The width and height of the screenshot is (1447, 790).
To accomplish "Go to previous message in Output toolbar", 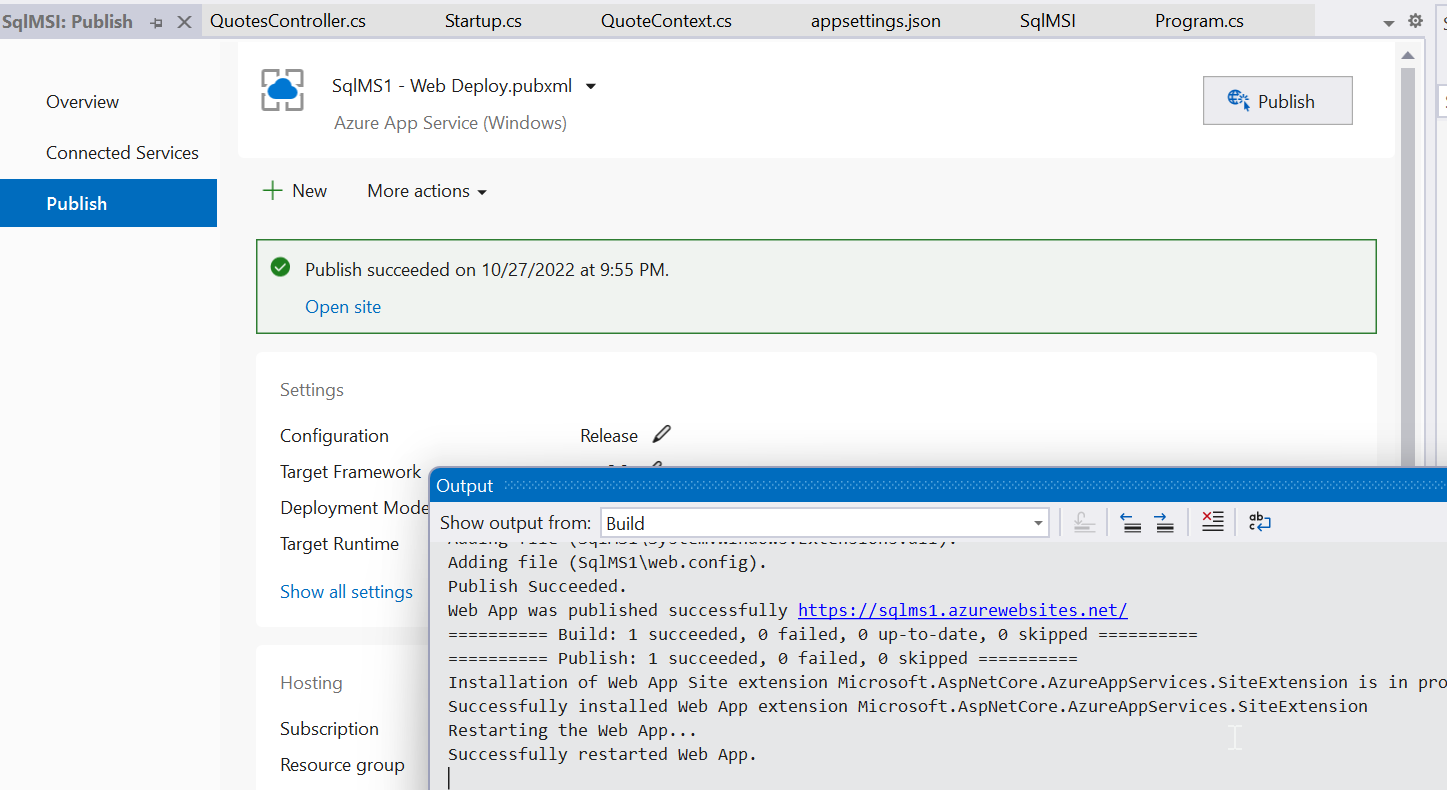I will click(1131, 522).
